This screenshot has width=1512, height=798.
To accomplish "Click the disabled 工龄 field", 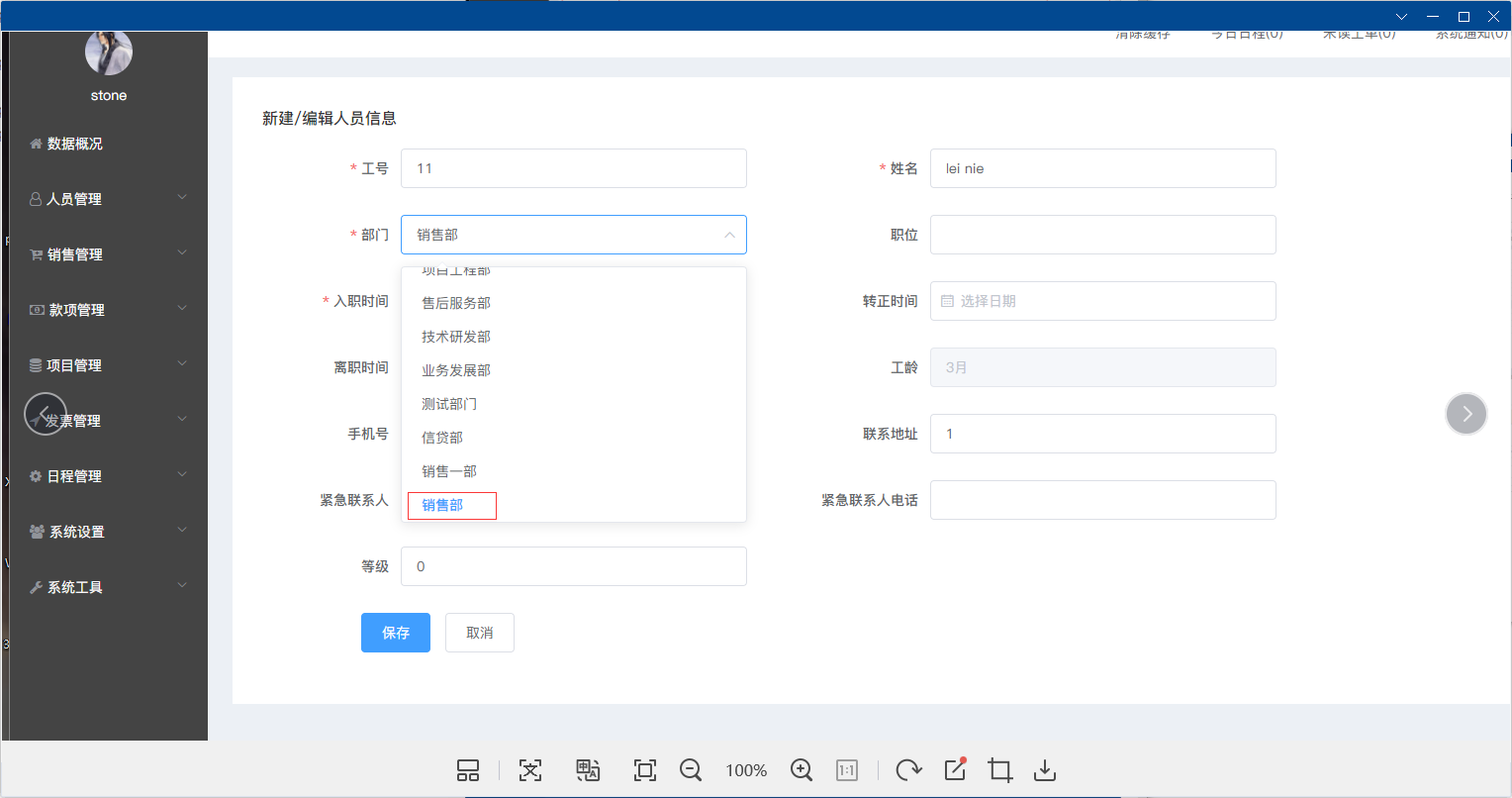I will tap(1103, 367).
